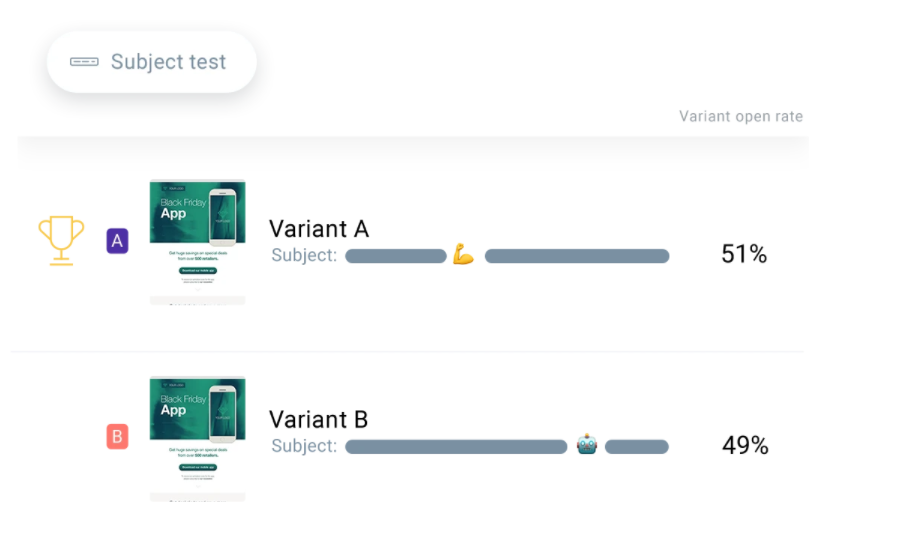Open the Subject test button
The image size is (898, 541).
[152, 62]
